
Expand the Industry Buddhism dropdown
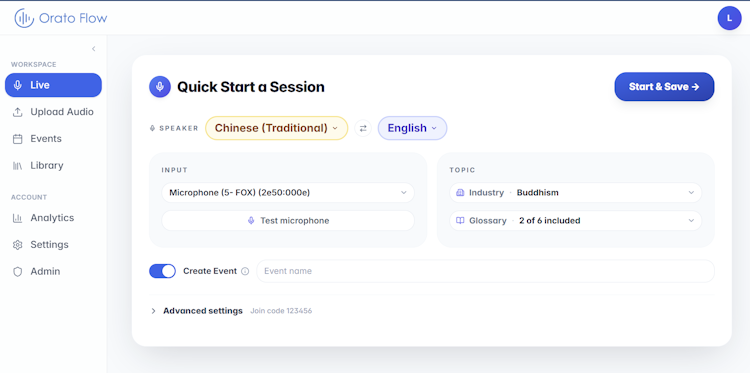(x=575, y=193)
